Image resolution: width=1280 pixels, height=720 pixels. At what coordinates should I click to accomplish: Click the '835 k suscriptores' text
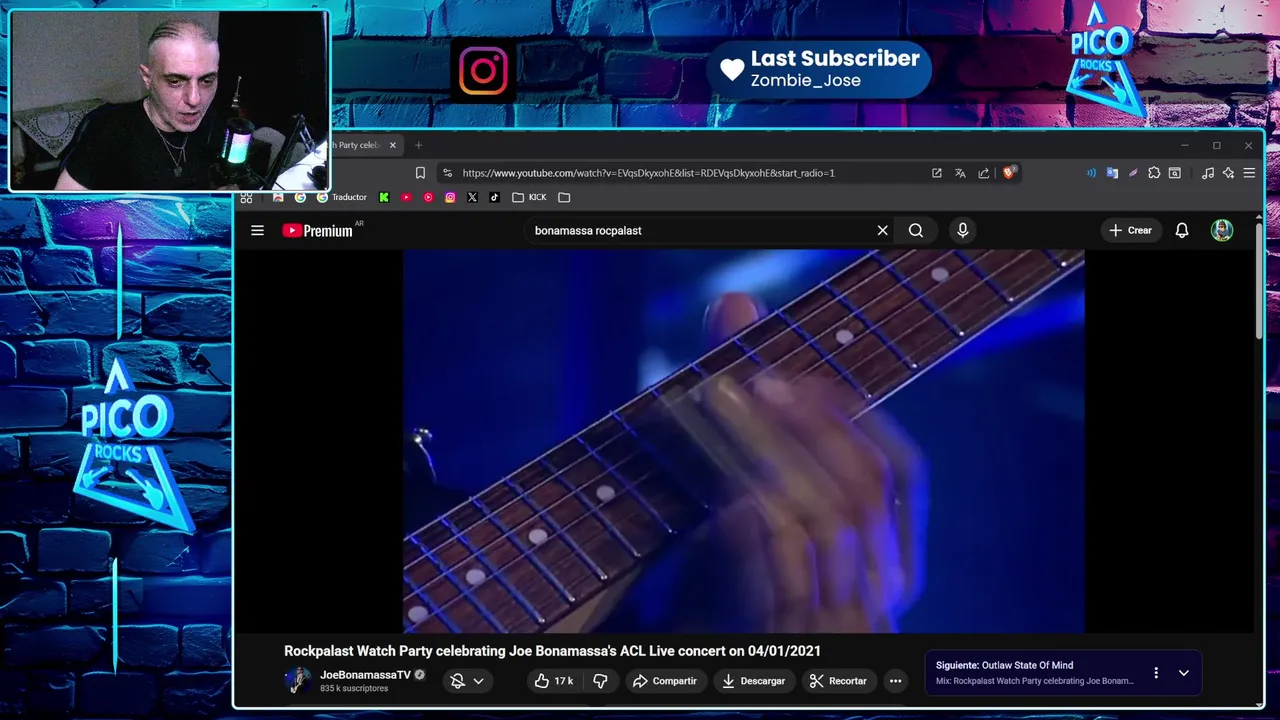(354, 689)
